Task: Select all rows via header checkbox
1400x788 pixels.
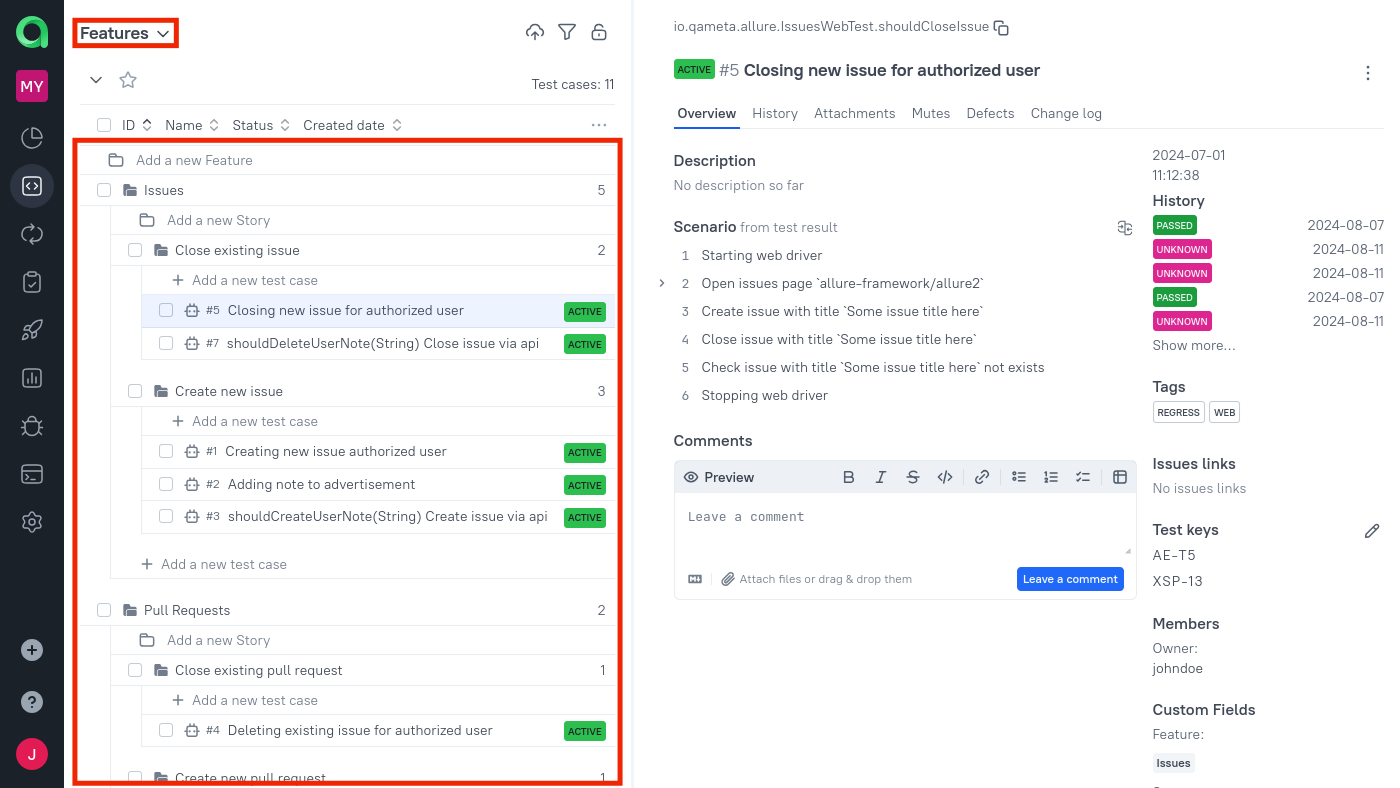Action: coord(104,125)
